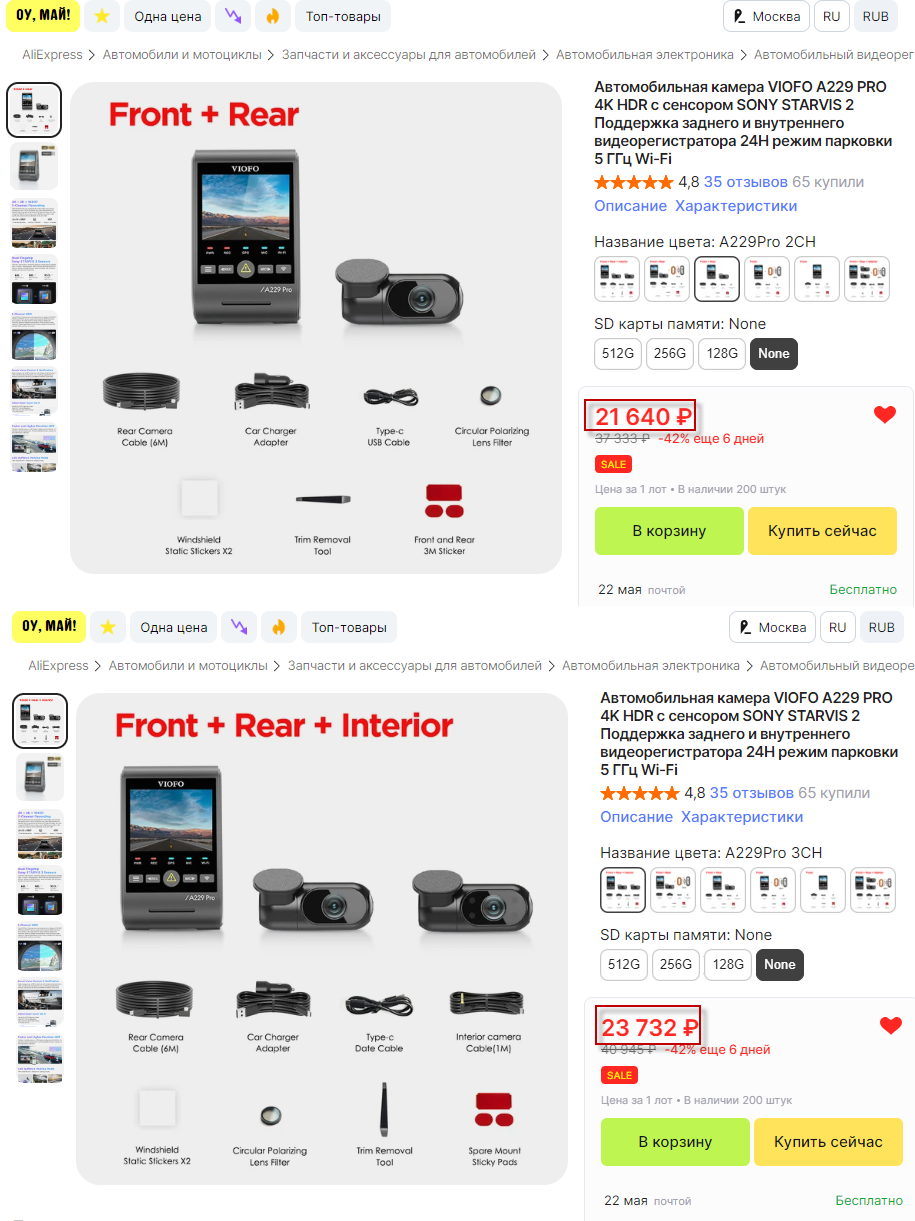This screenshot has width=915, height=1221.
Task: Select 512G memory card in upper listing
Action: coord(618,354)
